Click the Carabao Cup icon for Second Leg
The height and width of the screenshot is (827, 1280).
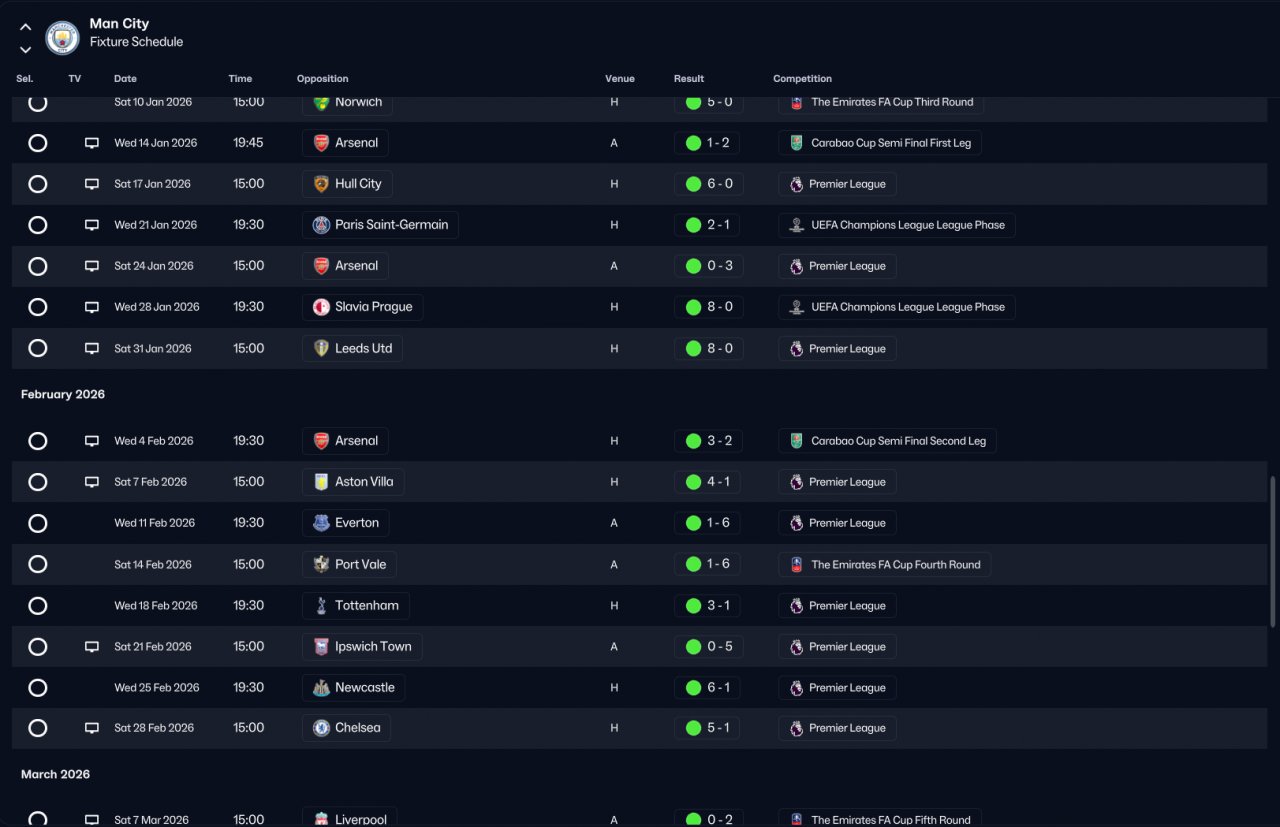tap(796, 441)
